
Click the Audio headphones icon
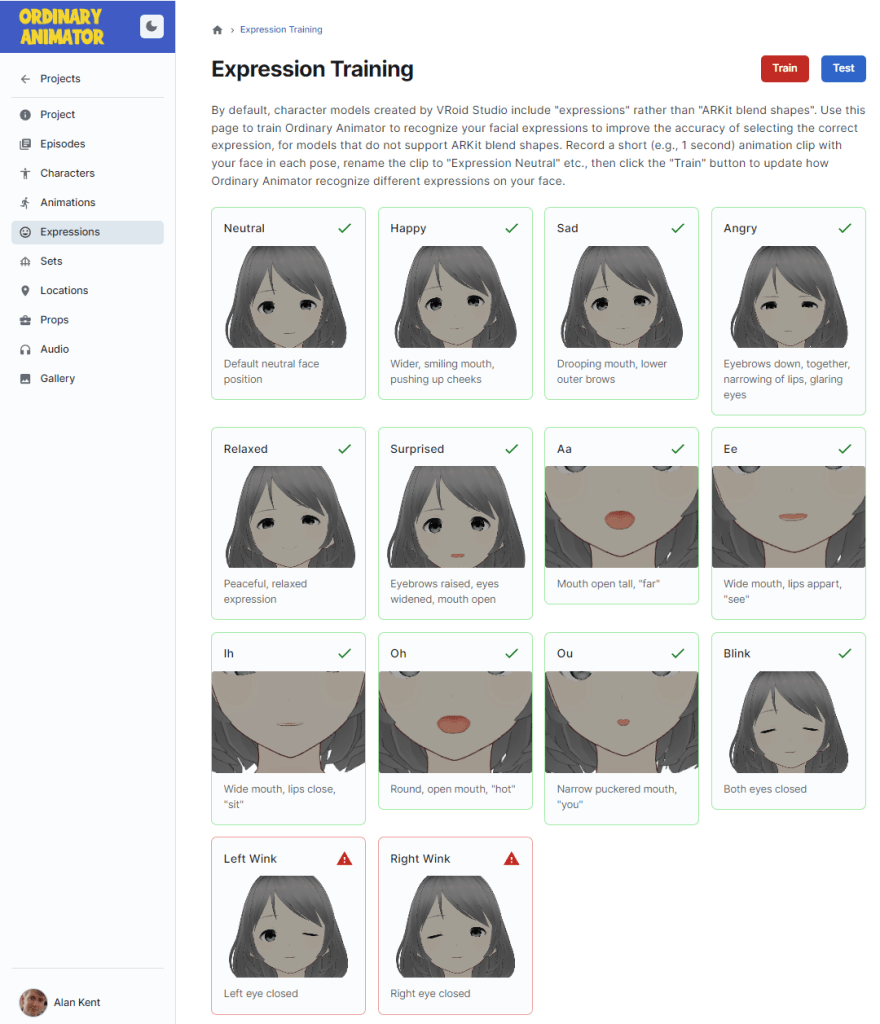pyautogui.click(x=25, y=349)
